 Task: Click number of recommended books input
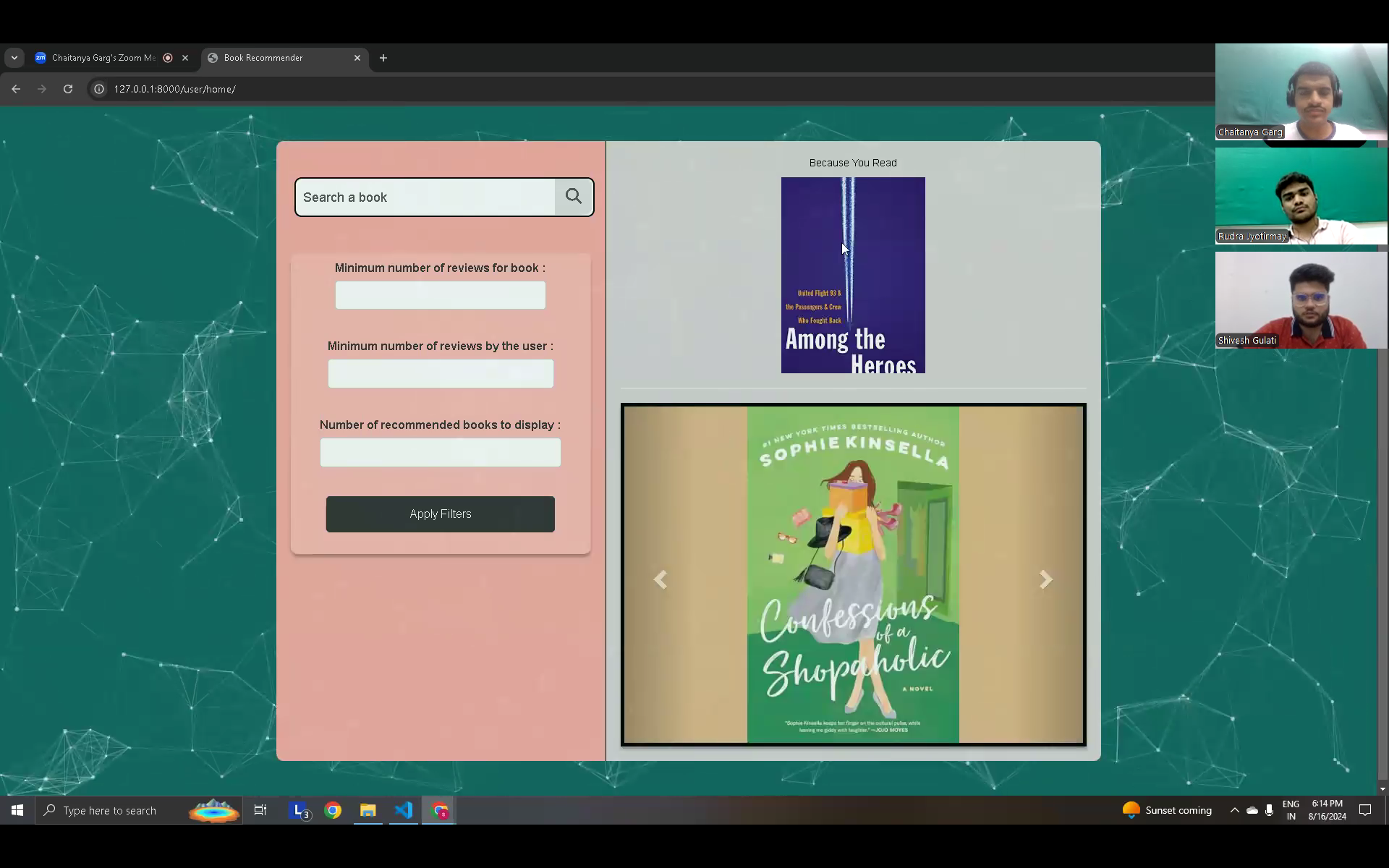tap(440, 453)
